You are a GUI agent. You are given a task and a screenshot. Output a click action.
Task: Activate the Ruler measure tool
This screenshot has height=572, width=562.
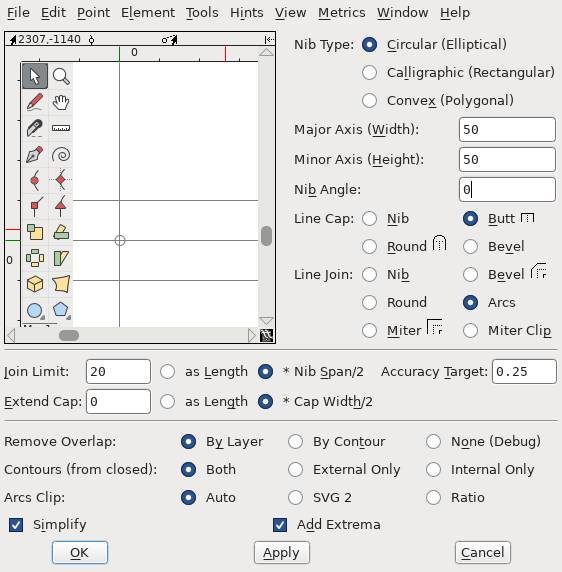(61, 128)
